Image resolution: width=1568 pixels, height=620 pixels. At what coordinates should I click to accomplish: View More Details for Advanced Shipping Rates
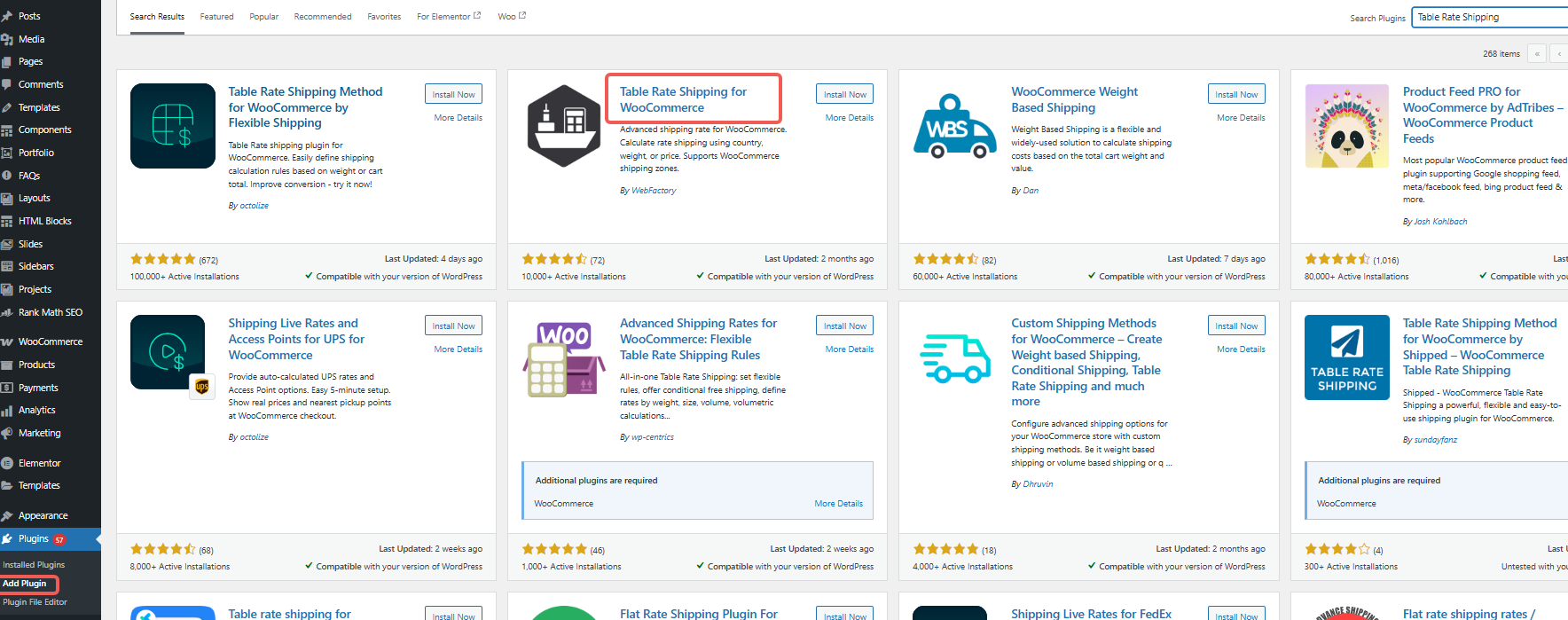(849, 349)
